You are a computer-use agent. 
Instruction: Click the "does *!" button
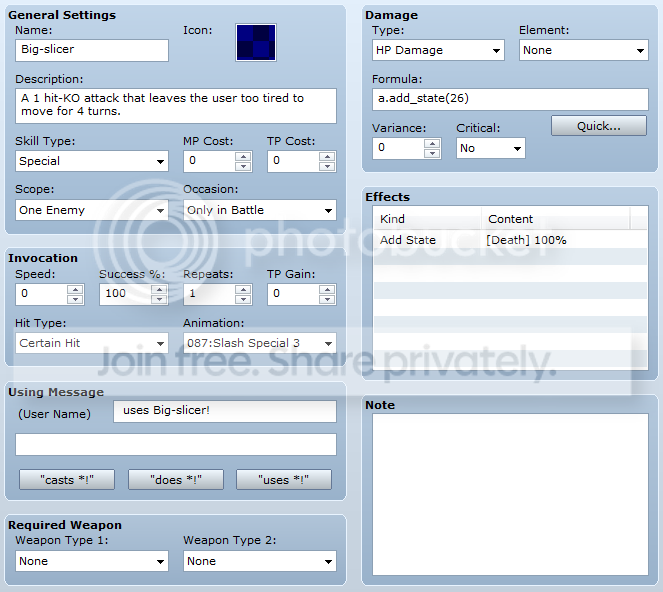point(176,480)
